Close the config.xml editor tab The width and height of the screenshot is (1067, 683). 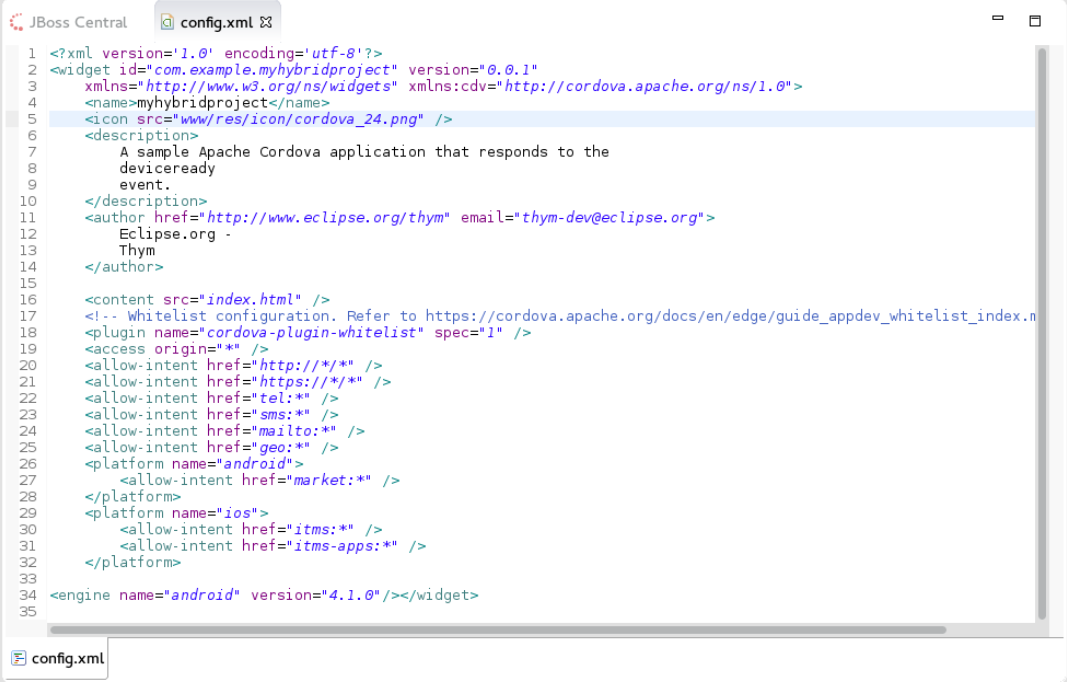266,22
